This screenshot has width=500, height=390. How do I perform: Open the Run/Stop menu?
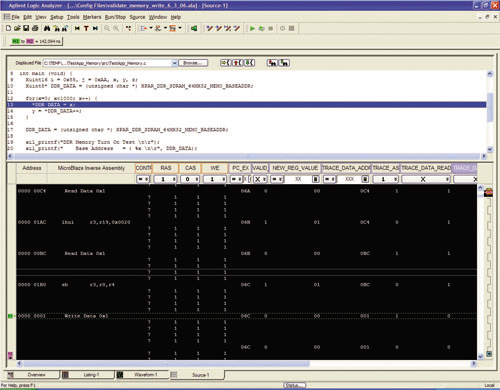point(115,17)
